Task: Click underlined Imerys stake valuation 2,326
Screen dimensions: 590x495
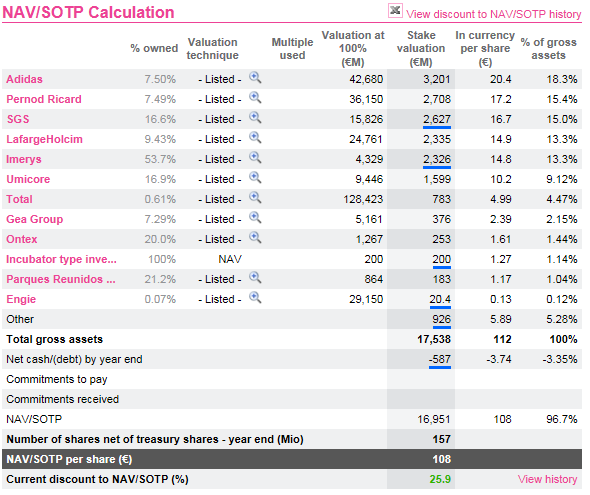Action: 437,159
